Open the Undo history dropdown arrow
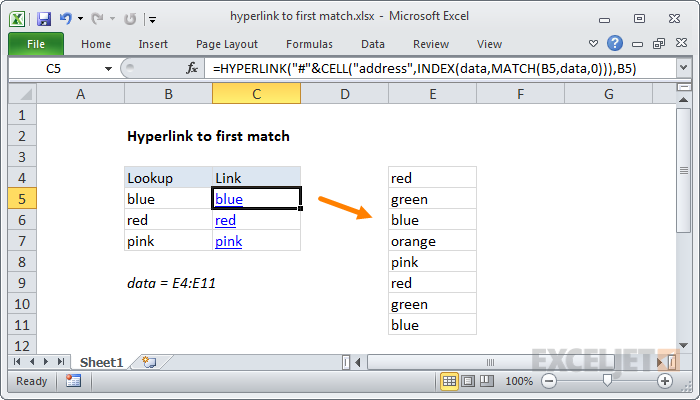 coord(80,19)
